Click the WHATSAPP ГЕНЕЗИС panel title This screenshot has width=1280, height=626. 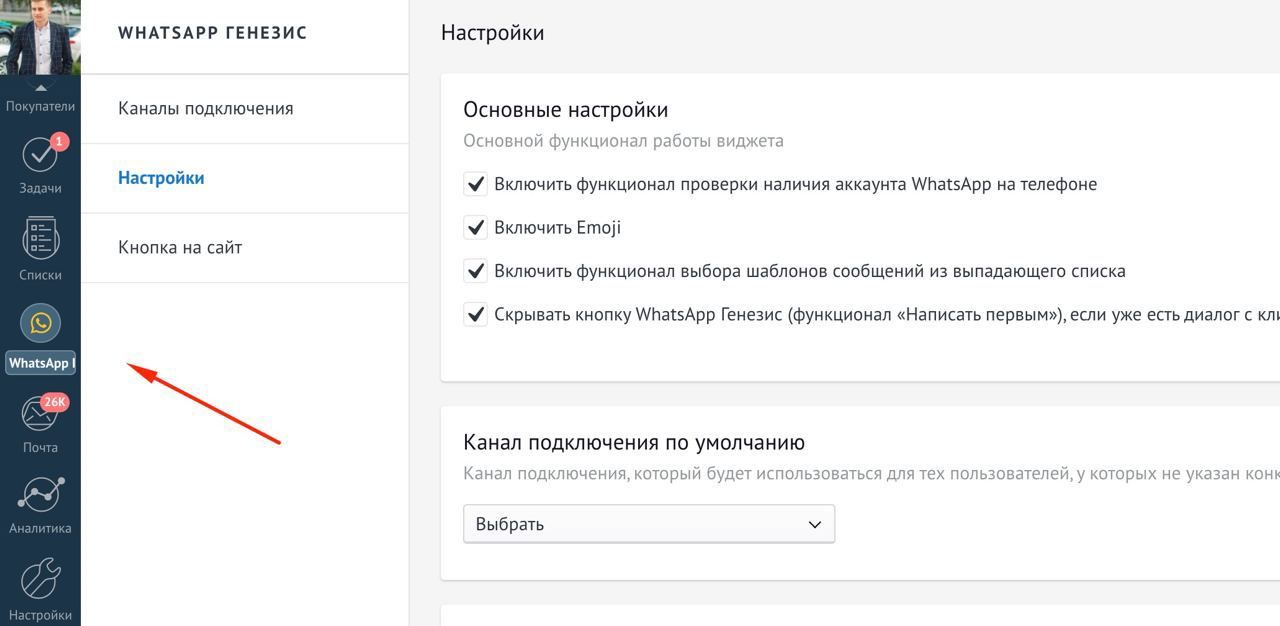(212, 33)
